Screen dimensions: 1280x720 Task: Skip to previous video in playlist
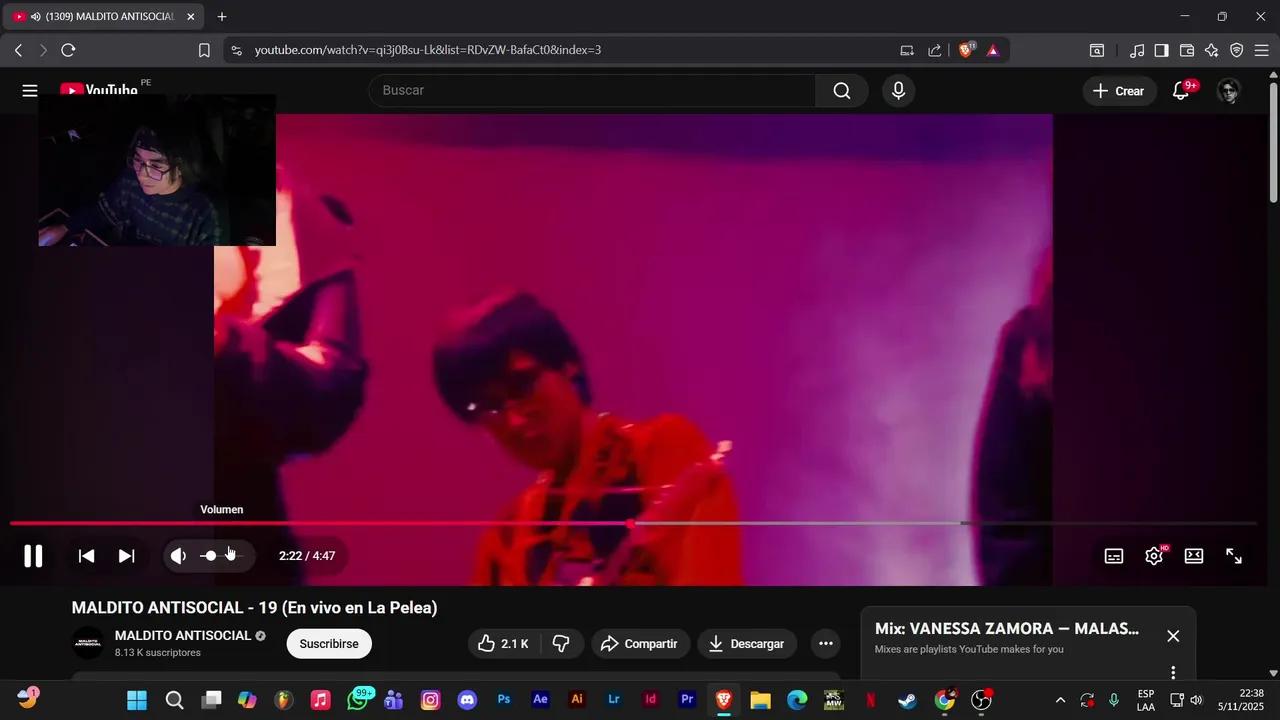click(x=87, y=556)
